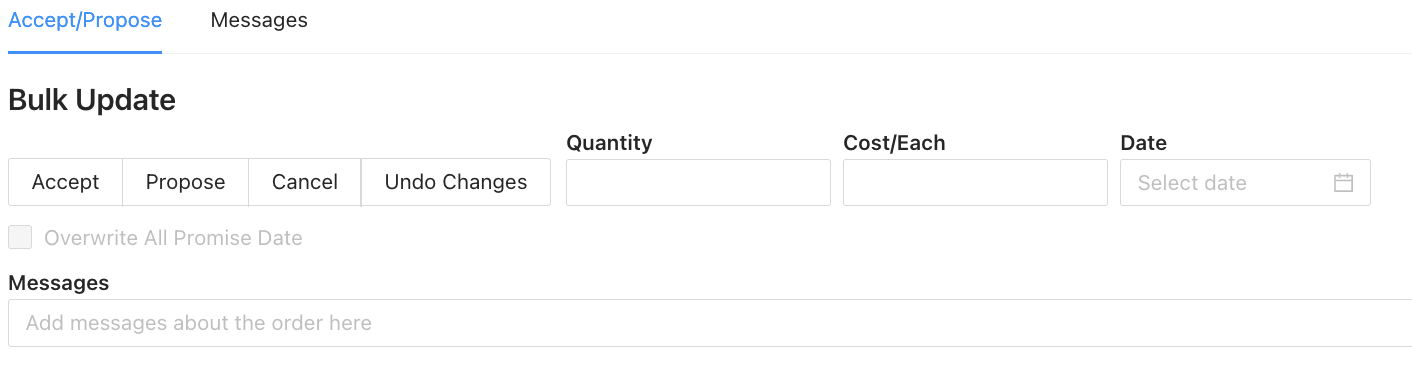Click the 'Add messages about the order here' placeholder
1412x366 pixels.
199,323
